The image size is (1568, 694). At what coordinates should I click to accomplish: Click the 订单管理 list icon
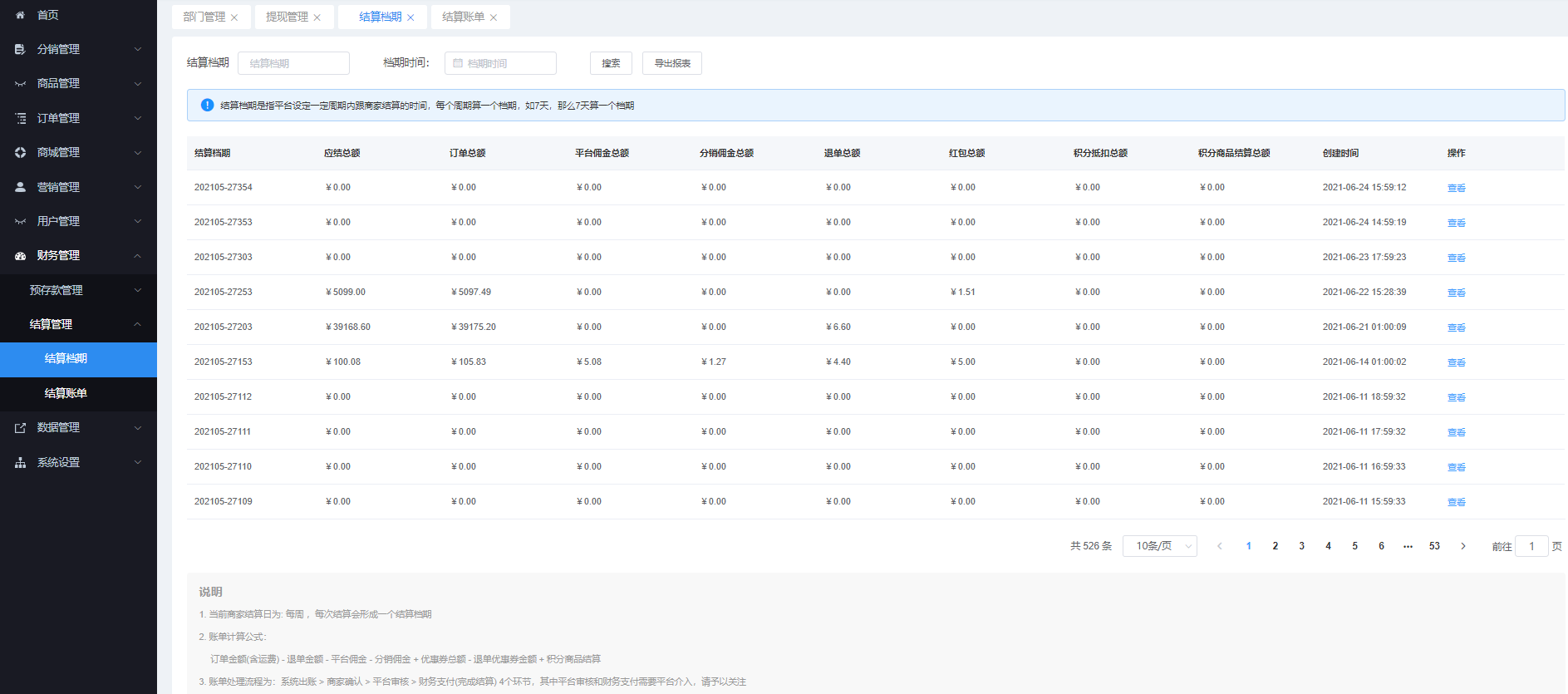point(20,119)
